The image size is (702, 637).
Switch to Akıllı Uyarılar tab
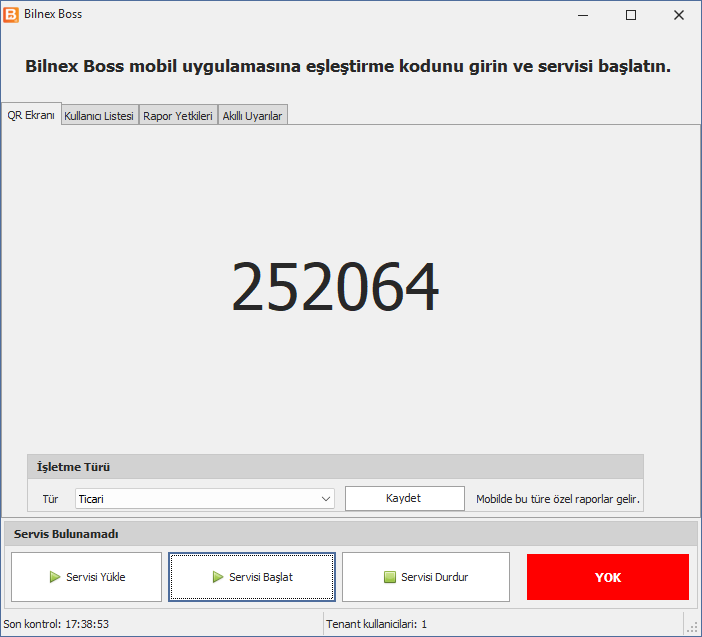click(x=253, y=115)
